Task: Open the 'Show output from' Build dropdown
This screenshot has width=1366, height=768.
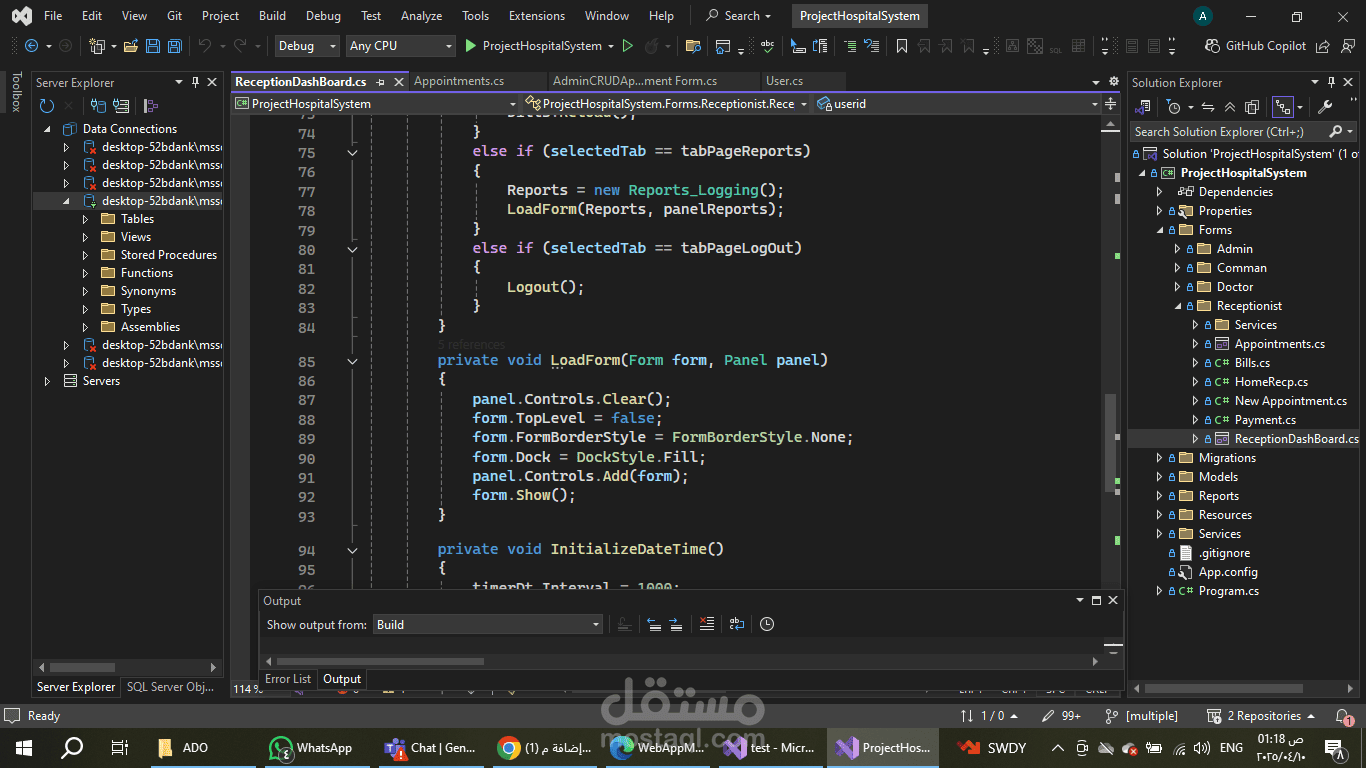Action: (488, 625)
